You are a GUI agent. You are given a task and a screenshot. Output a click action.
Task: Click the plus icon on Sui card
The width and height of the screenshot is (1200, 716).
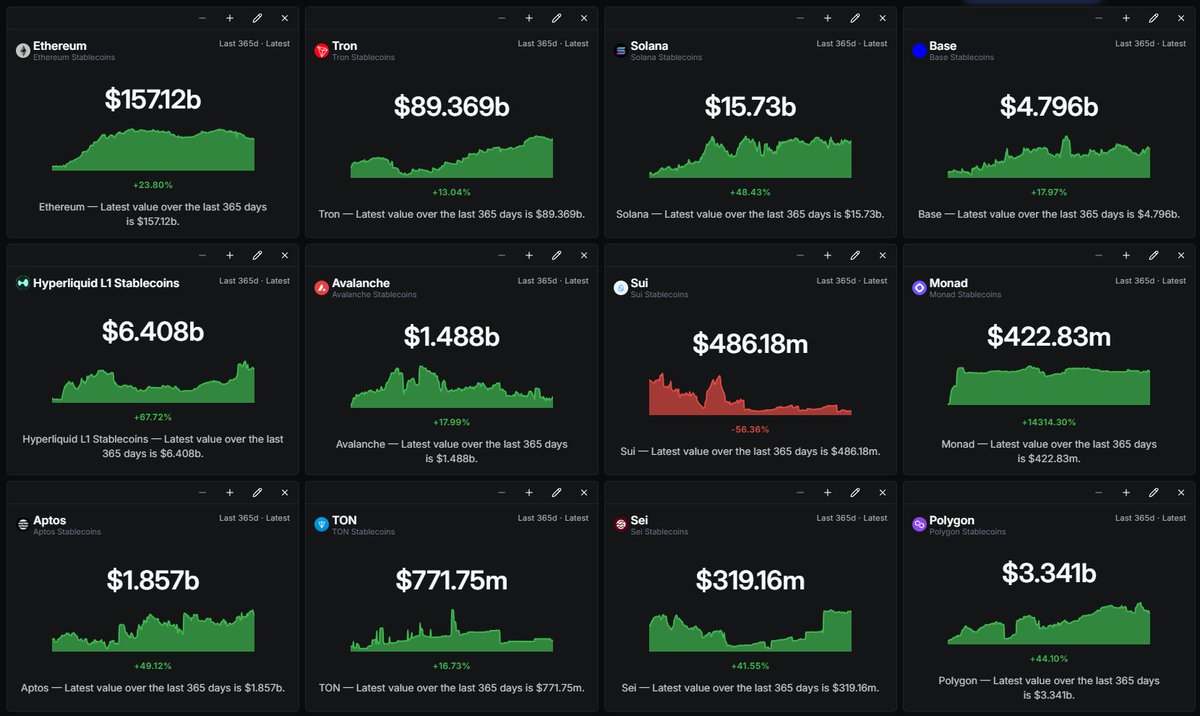[828, 256]
